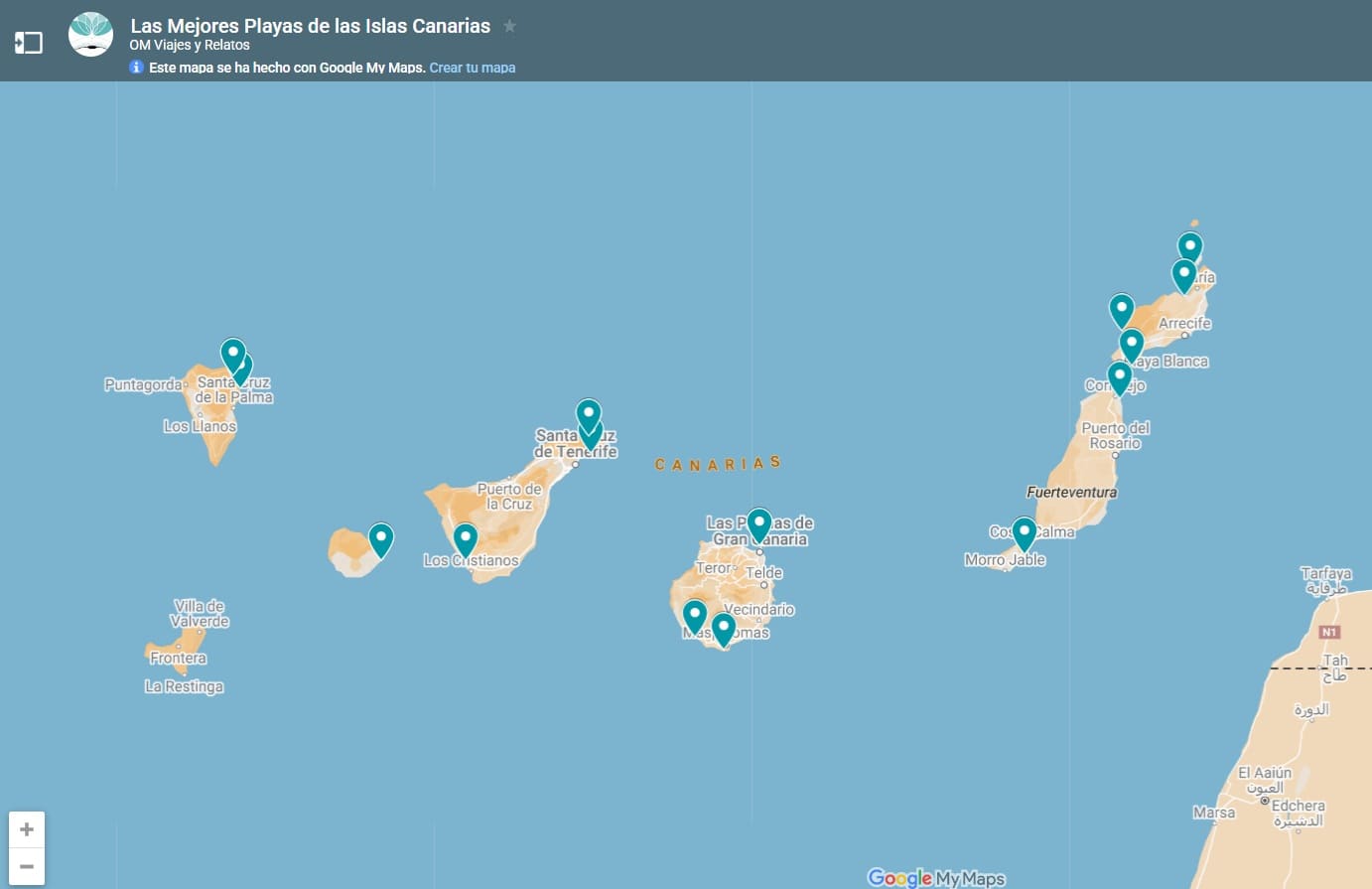Select the upper-left pin on La Palma
1372x889 pixels.
233,354
